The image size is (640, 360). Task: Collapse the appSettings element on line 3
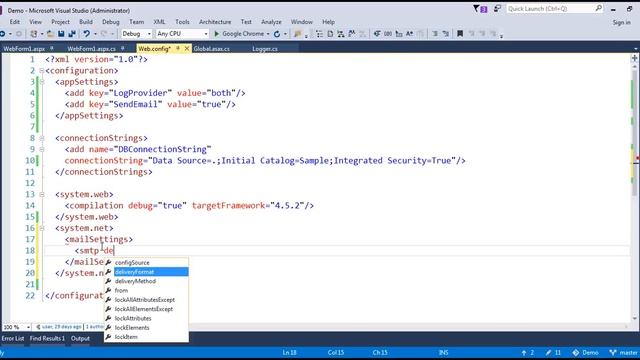point(42,82)
